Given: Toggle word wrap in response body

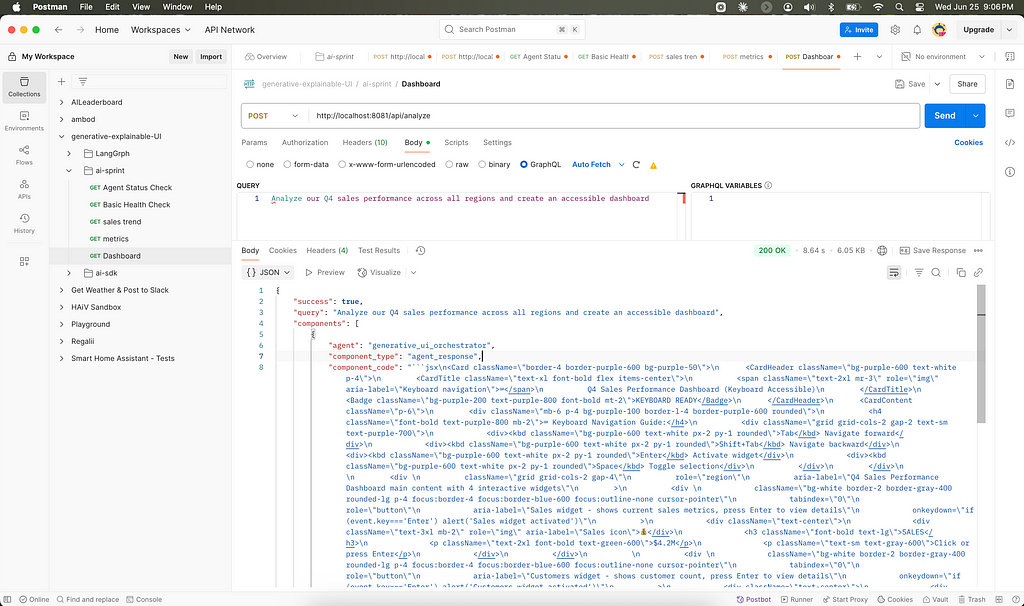Looking at the screenshot, I should 894,272.
